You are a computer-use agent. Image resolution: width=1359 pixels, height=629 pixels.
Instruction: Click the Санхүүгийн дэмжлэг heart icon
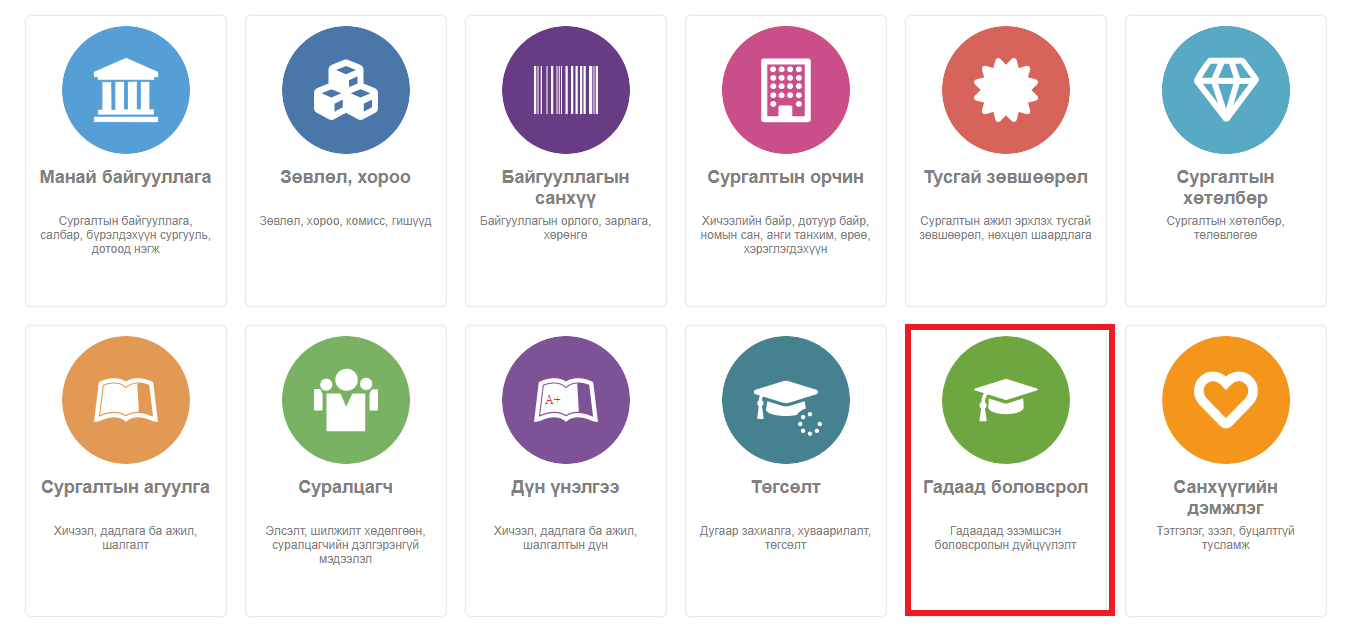1225,400
